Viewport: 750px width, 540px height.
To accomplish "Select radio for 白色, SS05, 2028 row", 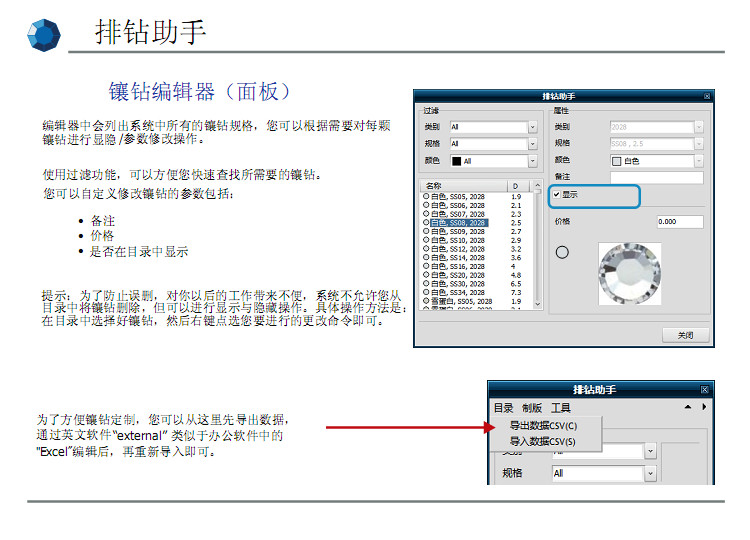I will (x=427, y=197).
